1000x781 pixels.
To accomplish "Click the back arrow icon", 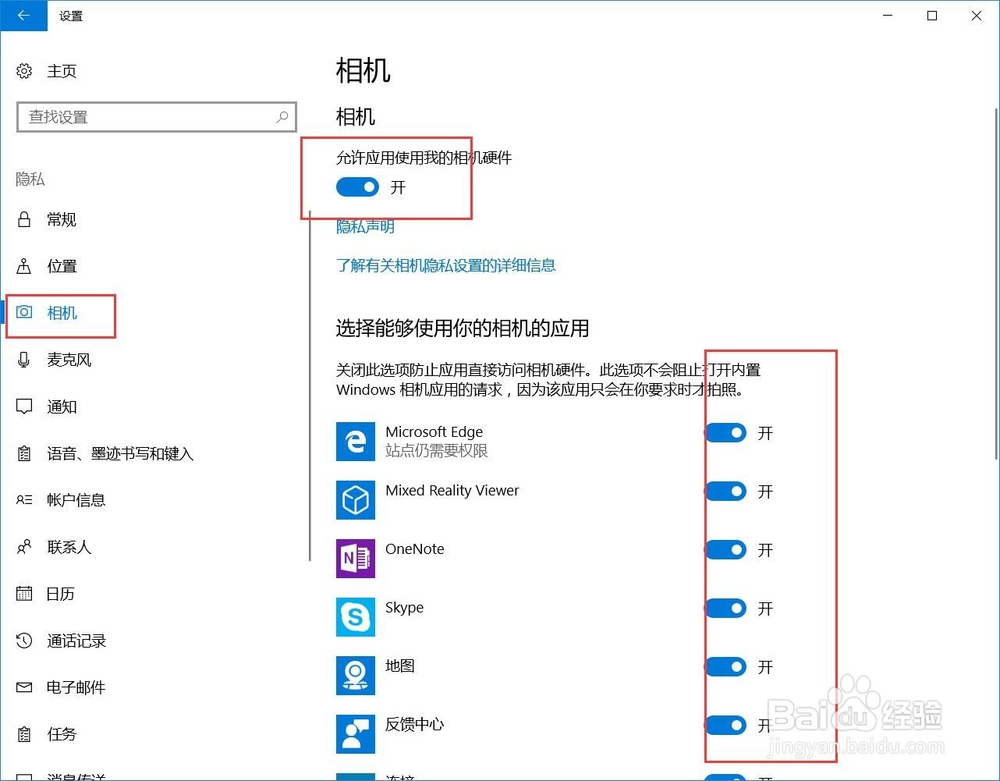I will (x=24, y=16).
